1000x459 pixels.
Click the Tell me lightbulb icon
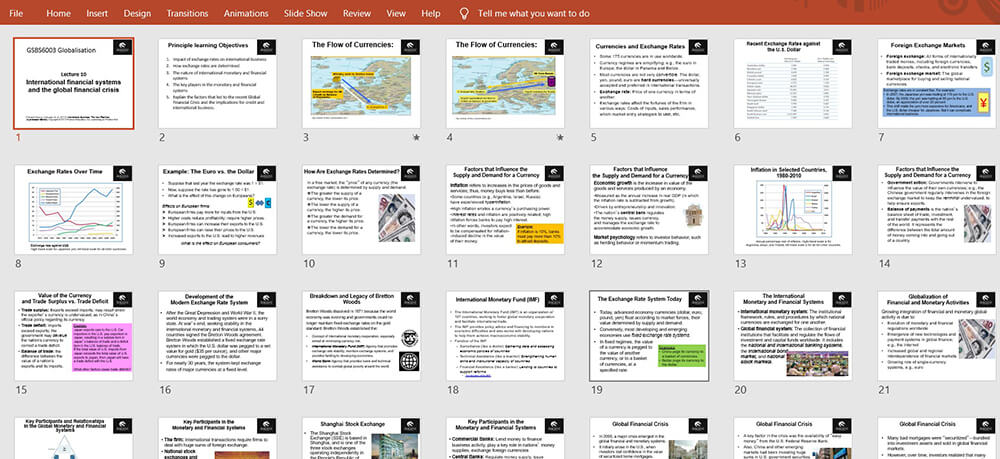(x=464, y=13)
